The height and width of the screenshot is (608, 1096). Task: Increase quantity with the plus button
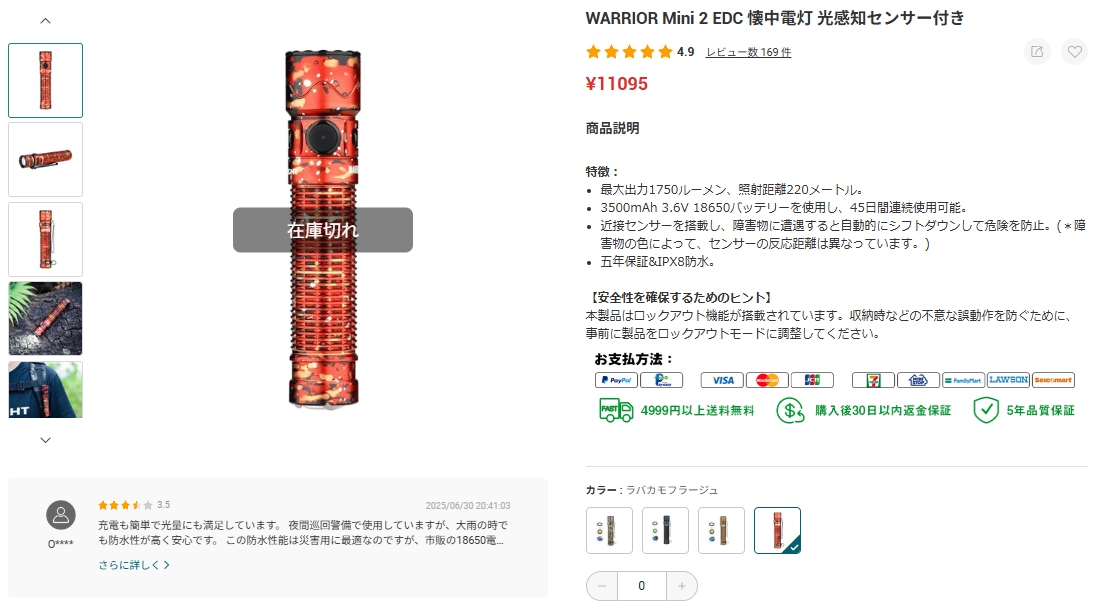click(x=682, y=586)
